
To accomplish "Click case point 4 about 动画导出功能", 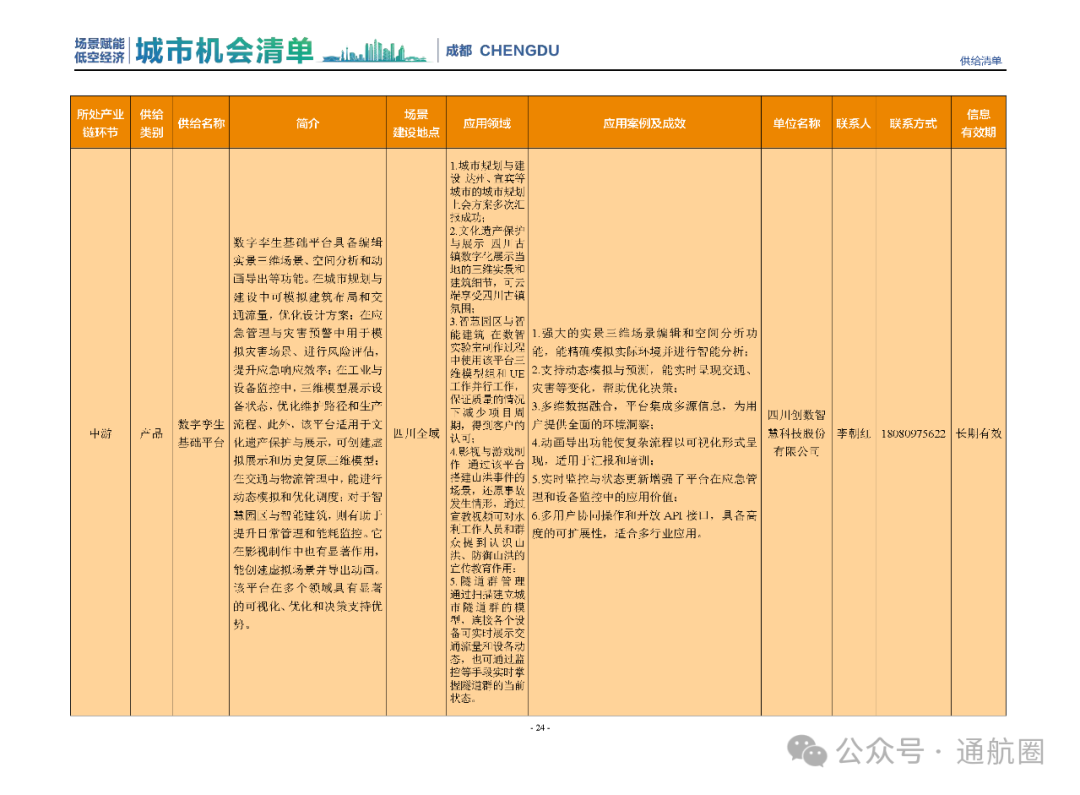I will coord(645,451).
